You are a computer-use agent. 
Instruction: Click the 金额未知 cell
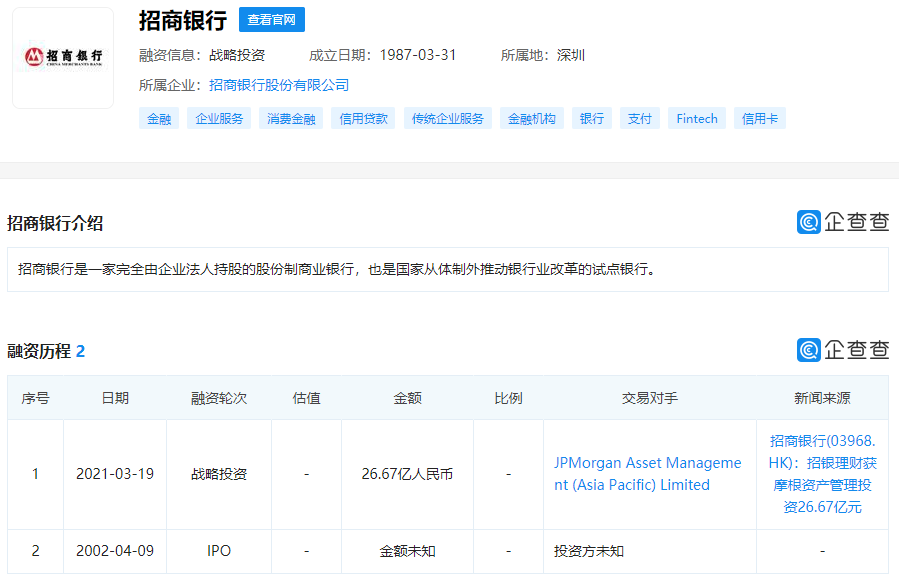click(408, 551)
